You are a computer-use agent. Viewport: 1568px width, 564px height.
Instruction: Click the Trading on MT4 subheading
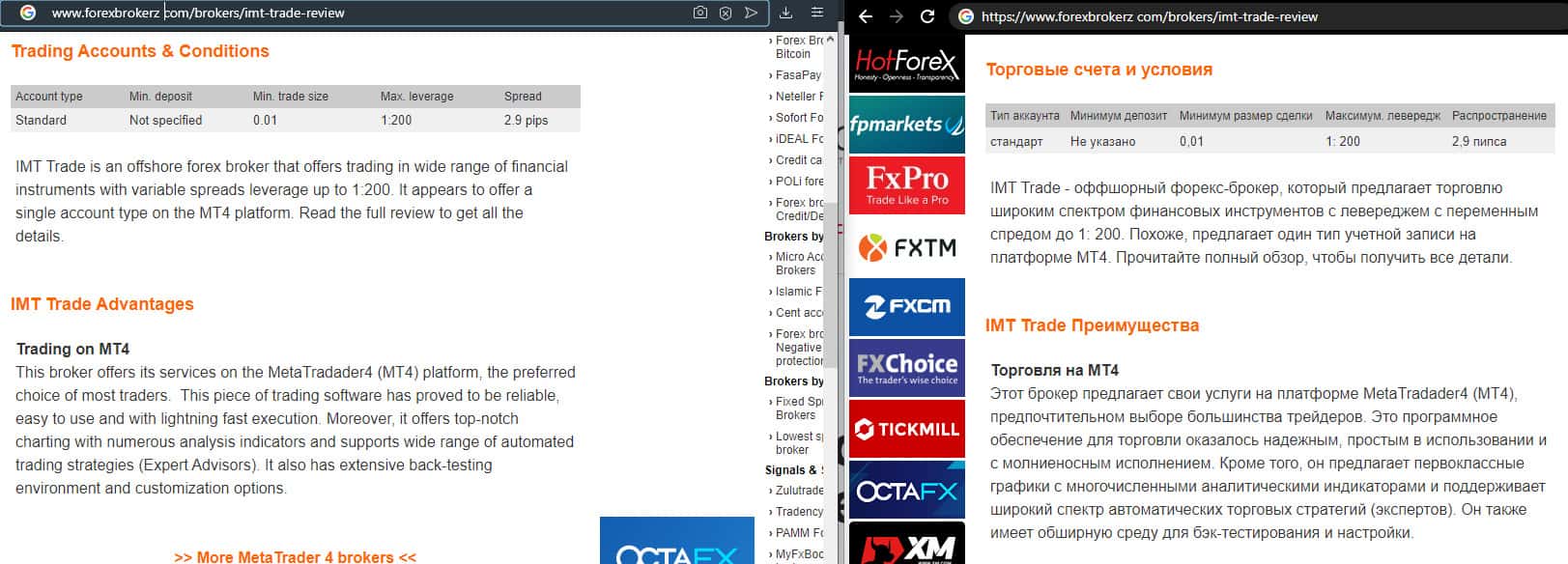coord(72,349)
